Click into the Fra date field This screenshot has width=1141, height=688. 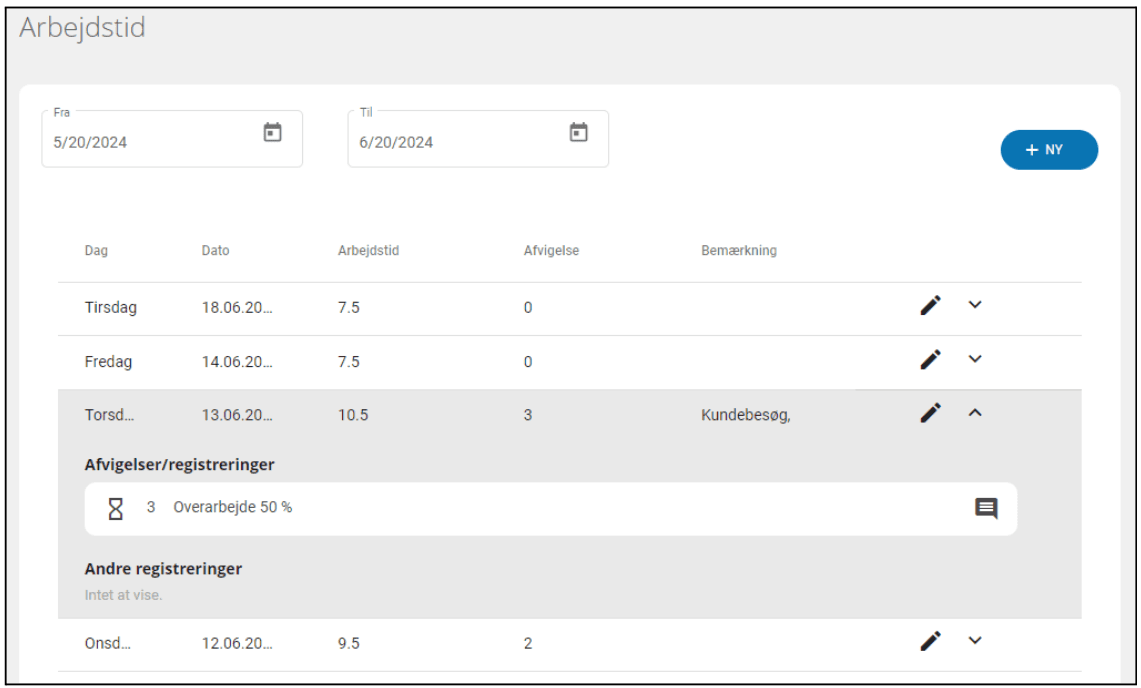point(150,142)
